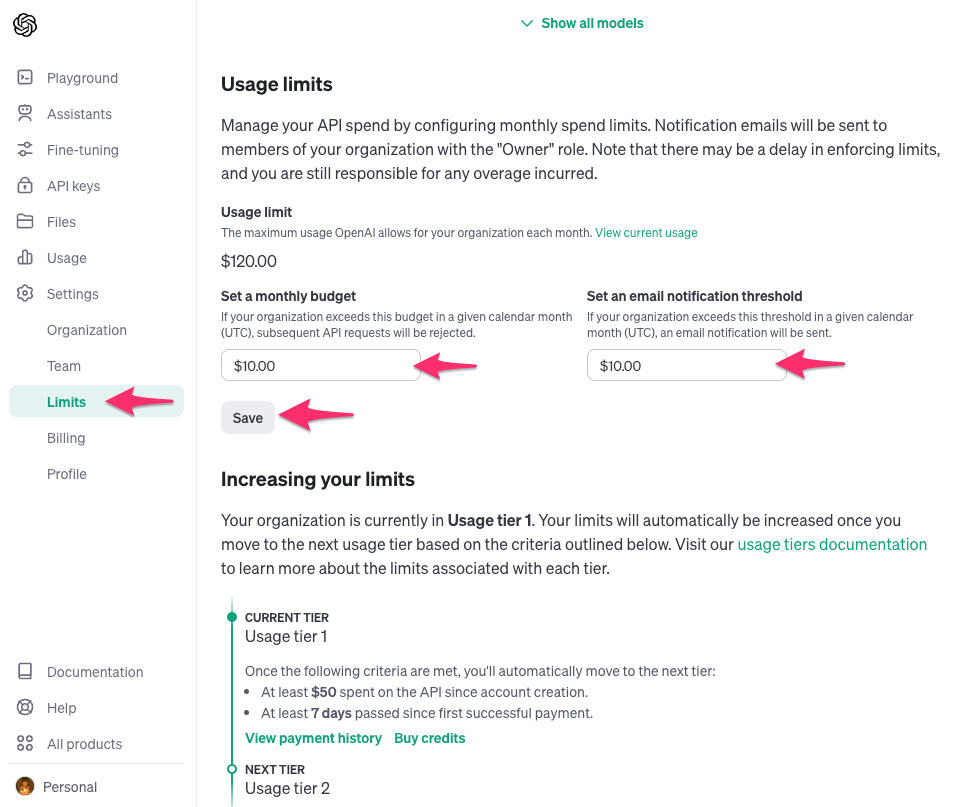Open the Organization settings page
The width and height of the screenshot is (972, 807).
[87, 330]
